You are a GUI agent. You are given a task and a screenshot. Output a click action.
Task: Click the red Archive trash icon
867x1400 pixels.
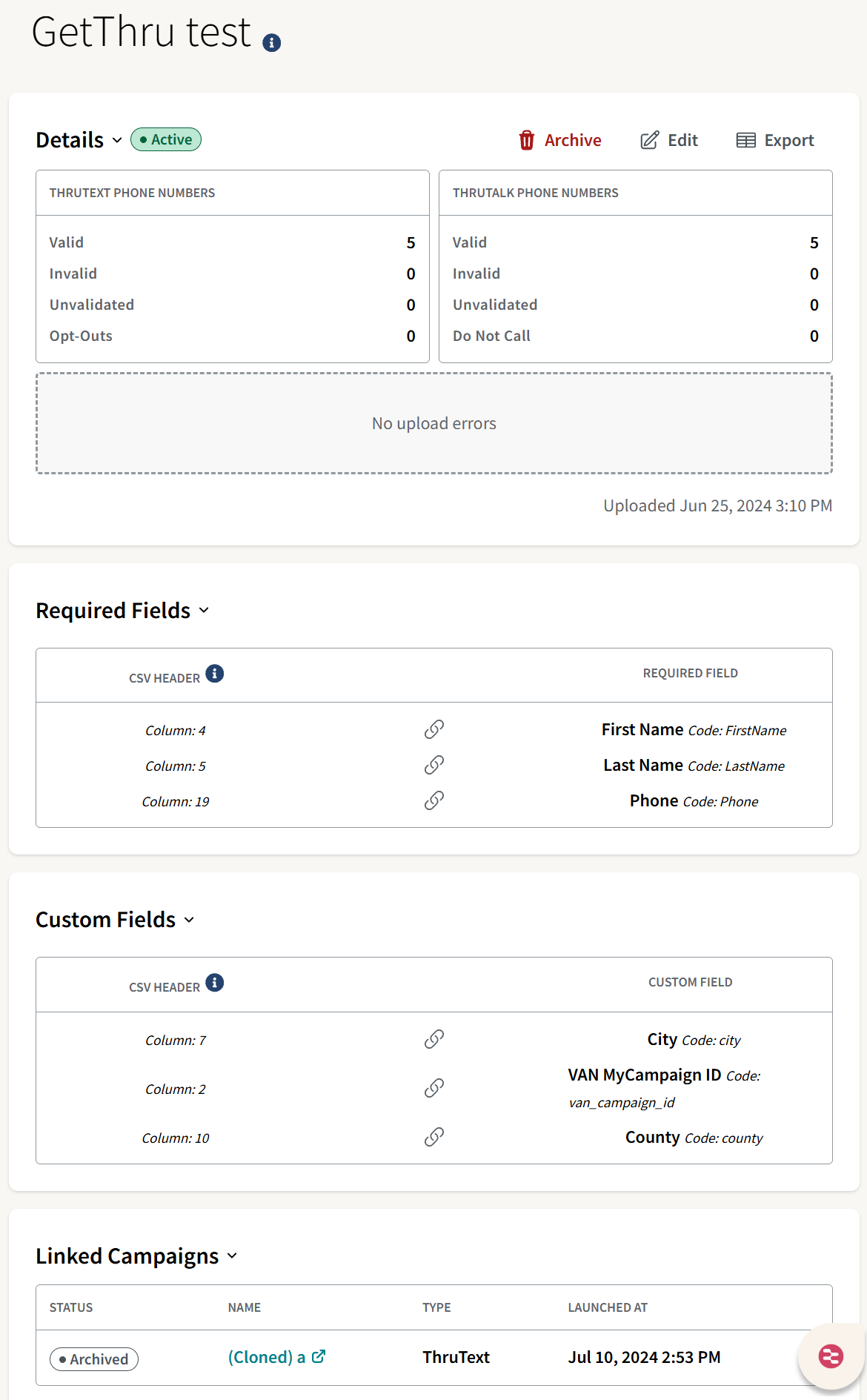(526, 140)
